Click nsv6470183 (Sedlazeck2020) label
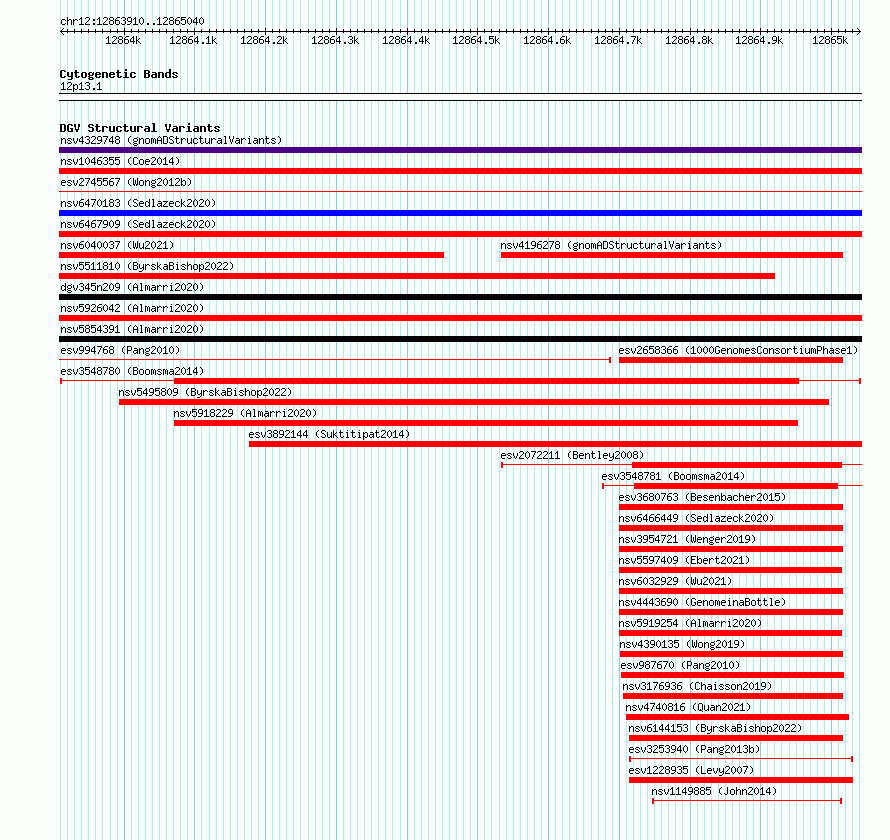This screenshot has width=890, height=840. click(x=138, y=203)
